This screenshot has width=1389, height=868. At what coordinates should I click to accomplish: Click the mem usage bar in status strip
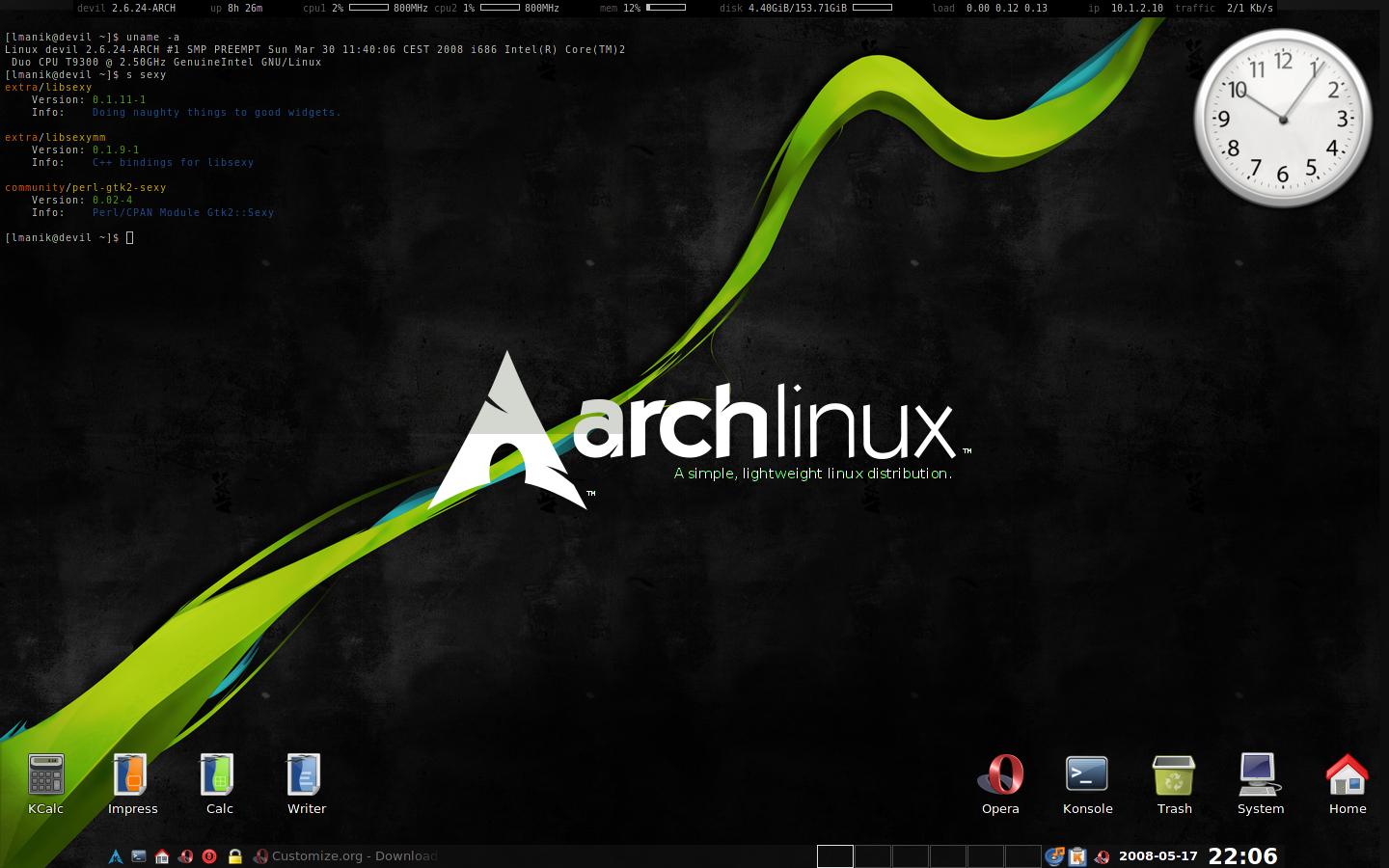666,8
